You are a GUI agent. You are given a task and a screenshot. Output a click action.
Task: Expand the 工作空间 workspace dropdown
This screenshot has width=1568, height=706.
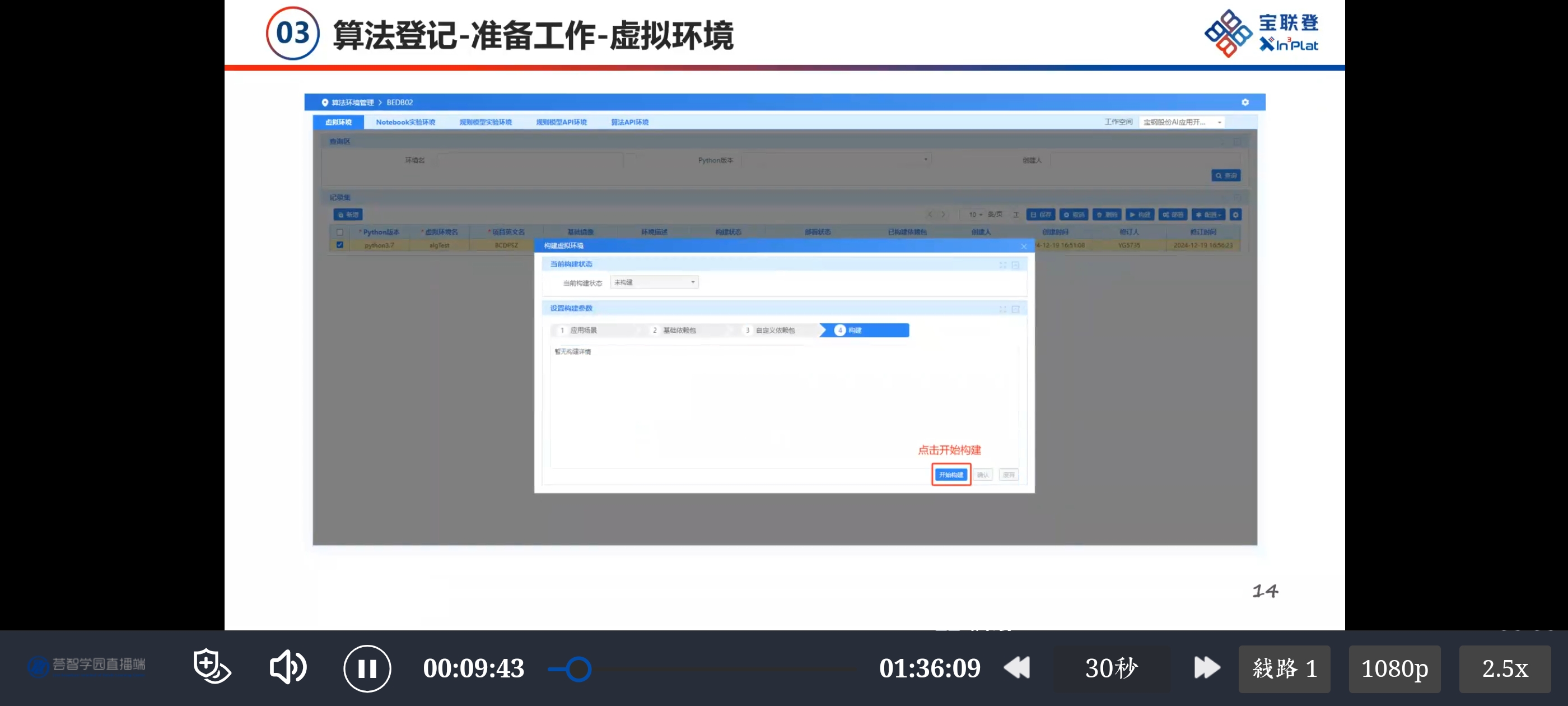click(x=1182, y=123)
